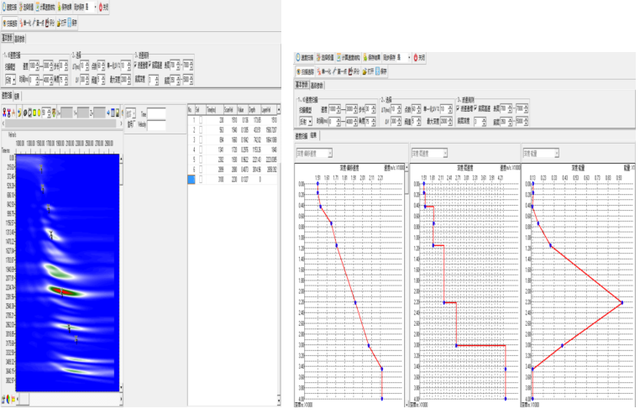Screen dimensions: 640x414
Task: Click the light bulb icon at end of spectrum toolbar
Action: point(118,113)
